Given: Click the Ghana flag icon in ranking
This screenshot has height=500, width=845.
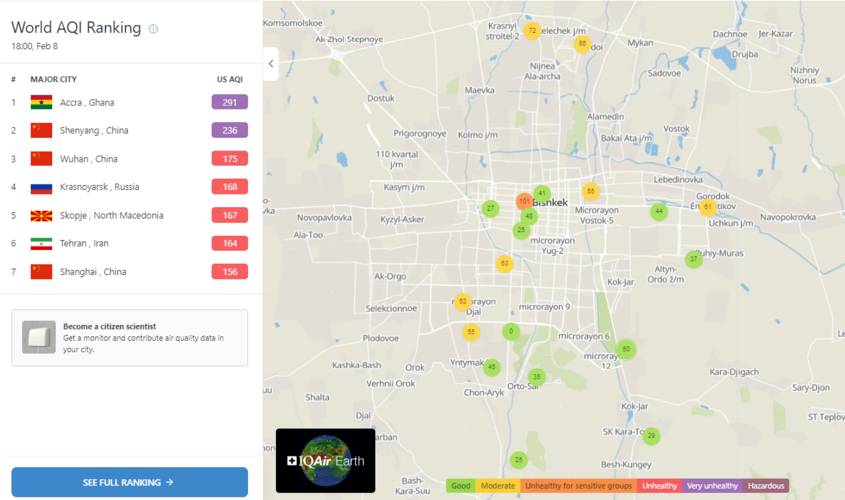Looking at the screenshot, I should (x=41, y=102).
